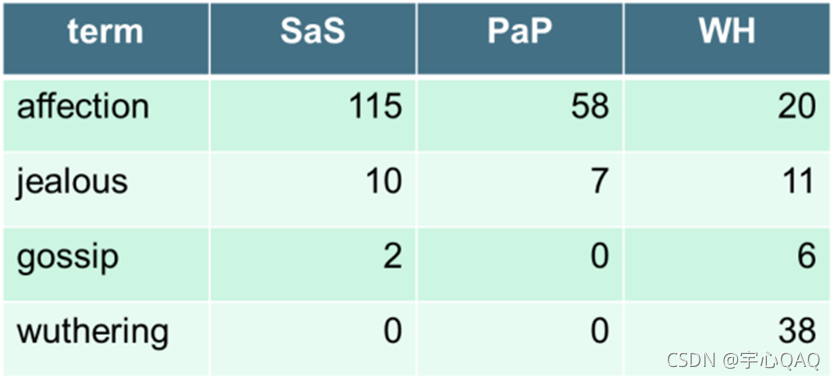This screenshot has height=381, width=835.
Task: Select the PaP column header
Action: [x=520, y=38]
